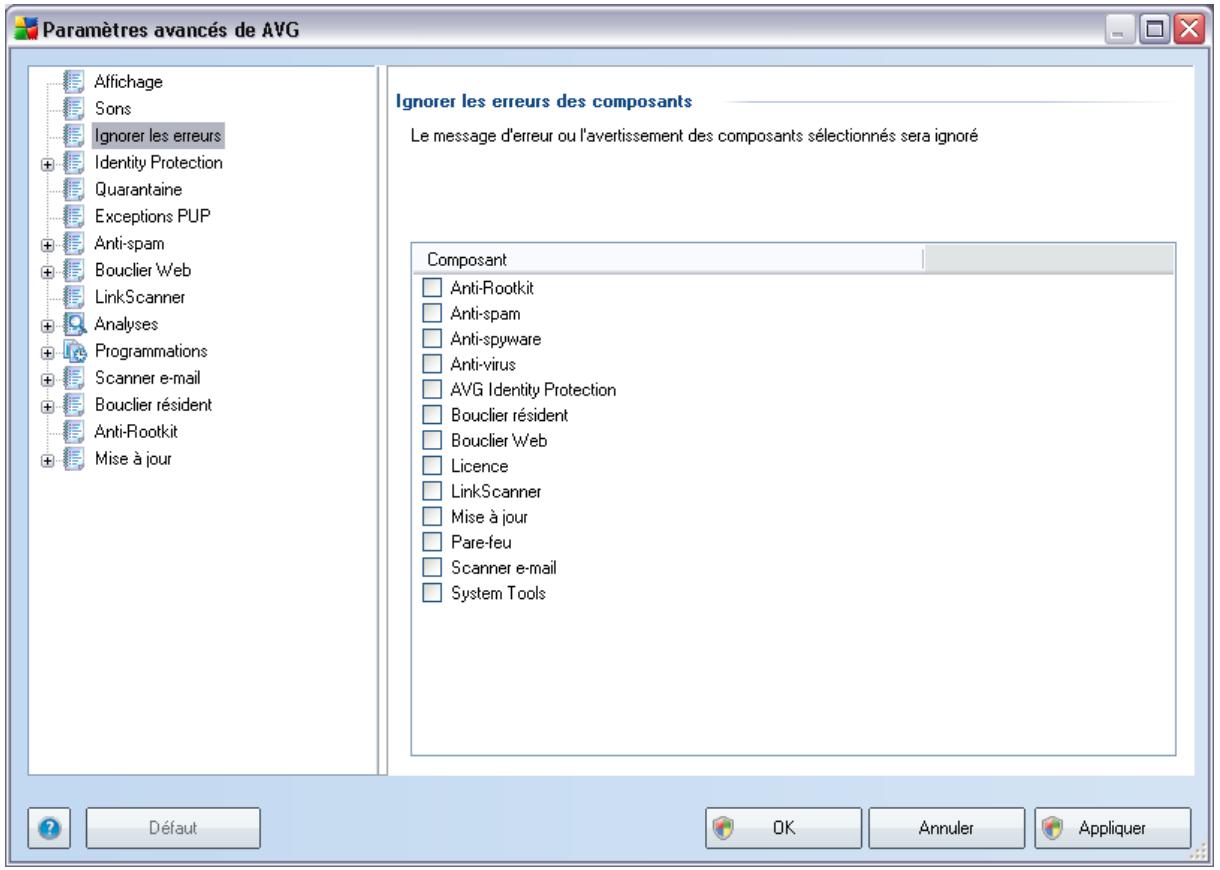Check the LinkScanner component box

431,492
